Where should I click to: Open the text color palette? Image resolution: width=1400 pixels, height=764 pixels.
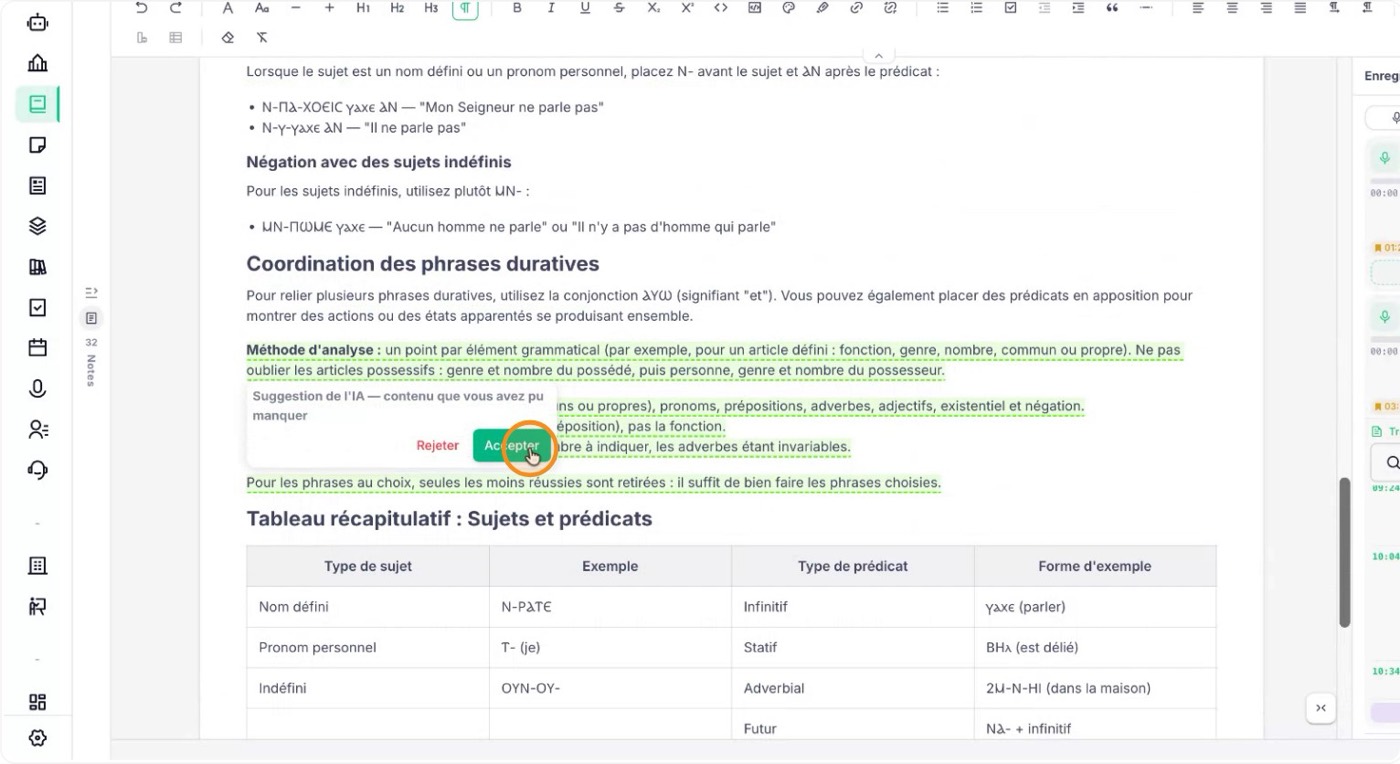point(788,8)
